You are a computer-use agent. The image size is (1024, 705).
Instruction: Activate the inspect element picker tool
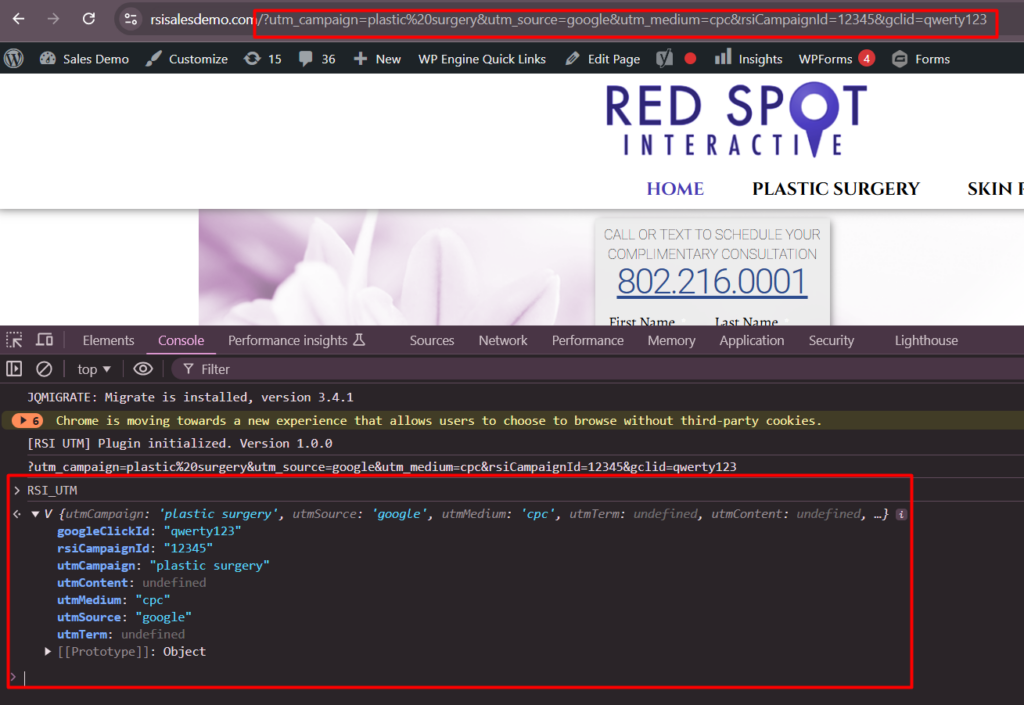[14, 340]
